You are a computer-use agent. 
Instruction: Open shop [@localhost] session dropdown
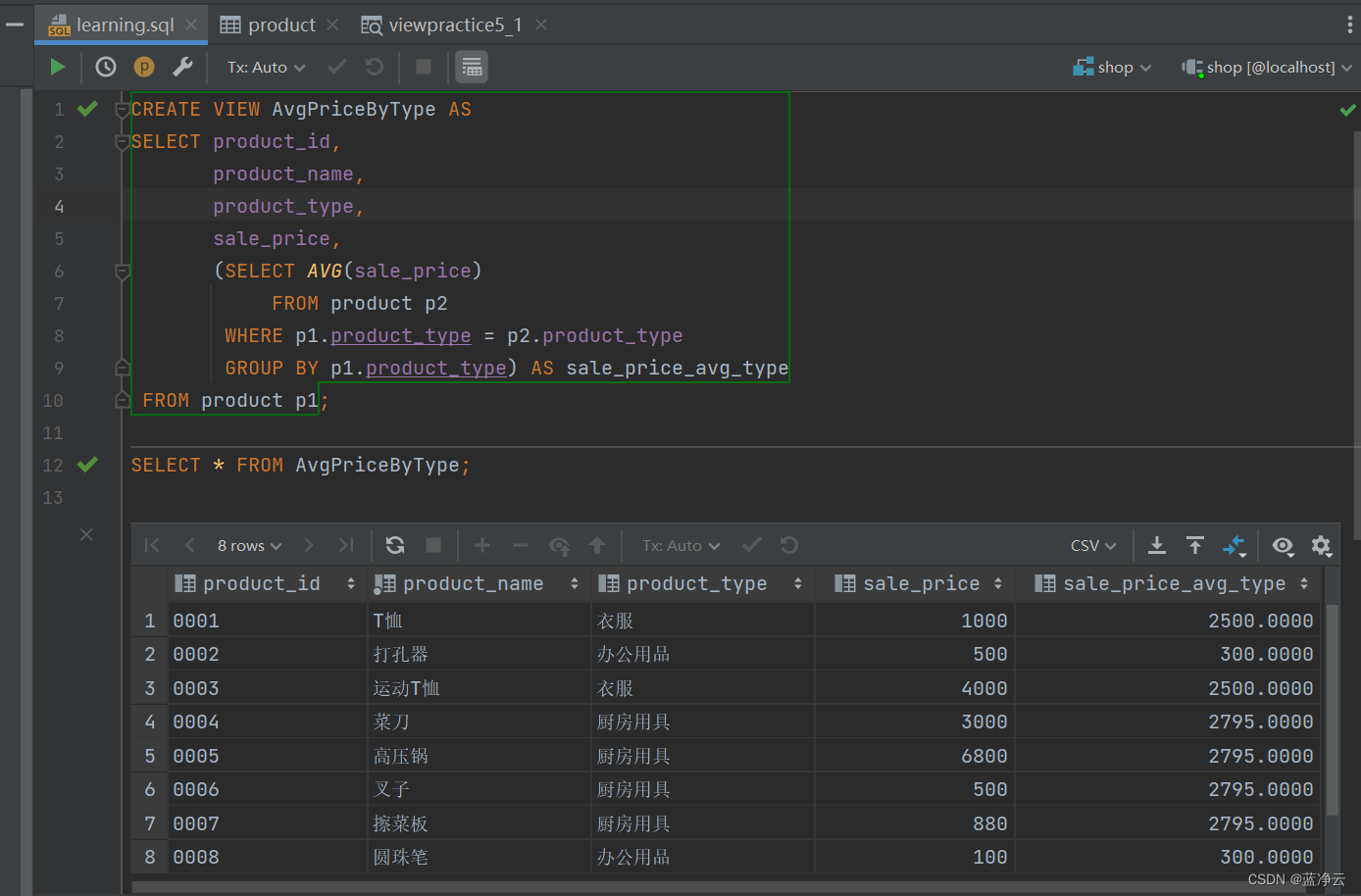click(1267, 67)
